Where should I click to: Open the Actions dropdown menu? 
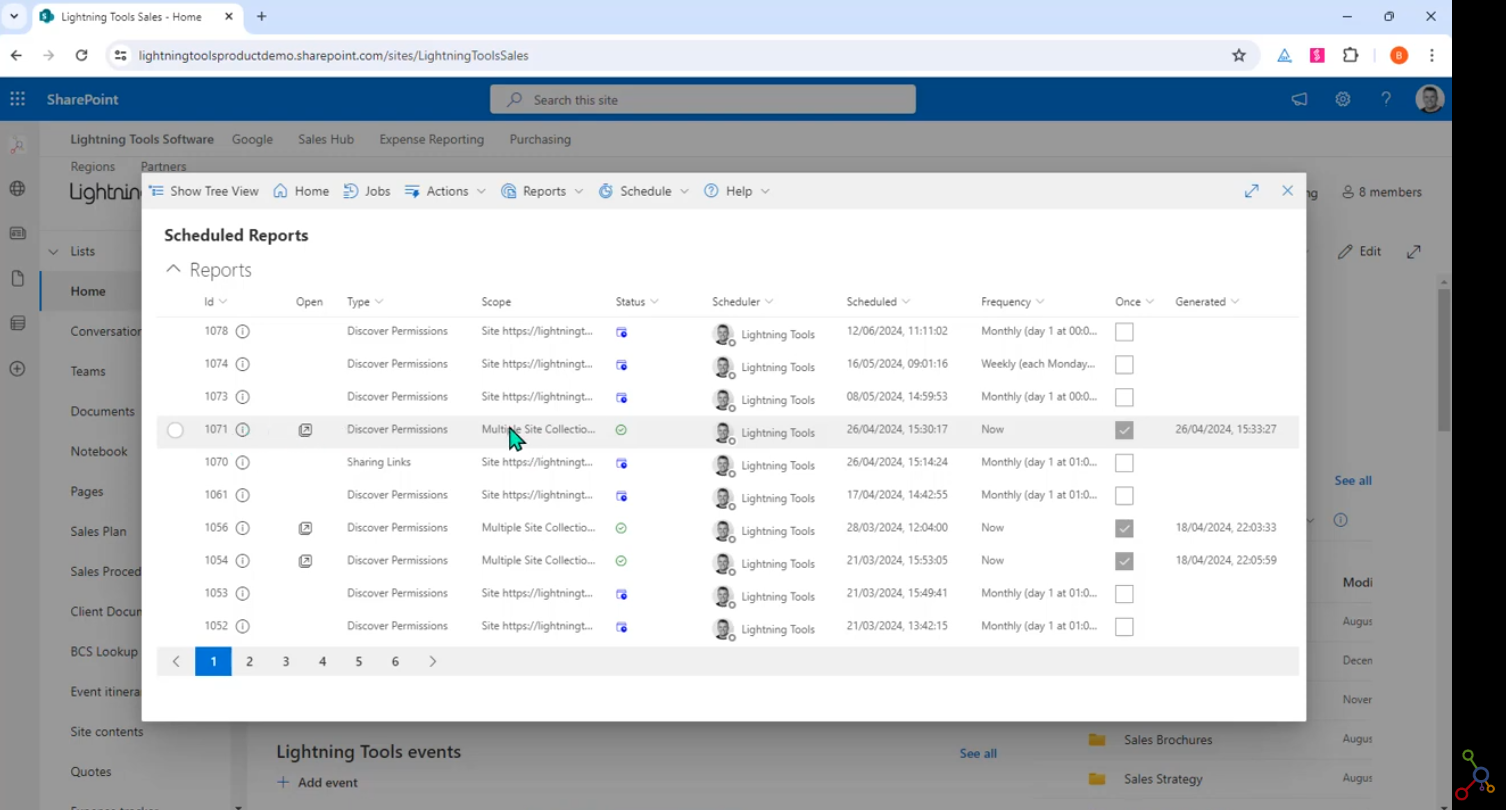coord(445,191)
